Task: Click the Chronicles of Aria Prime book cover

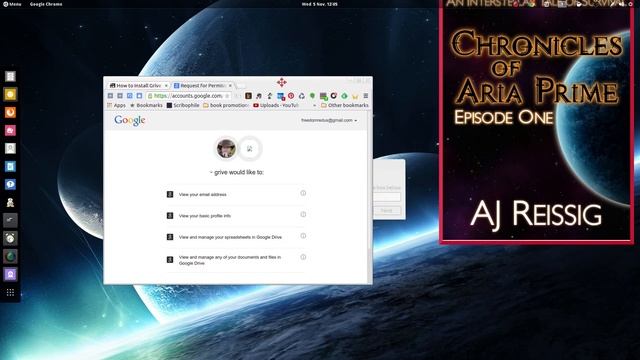Action: 537,122
